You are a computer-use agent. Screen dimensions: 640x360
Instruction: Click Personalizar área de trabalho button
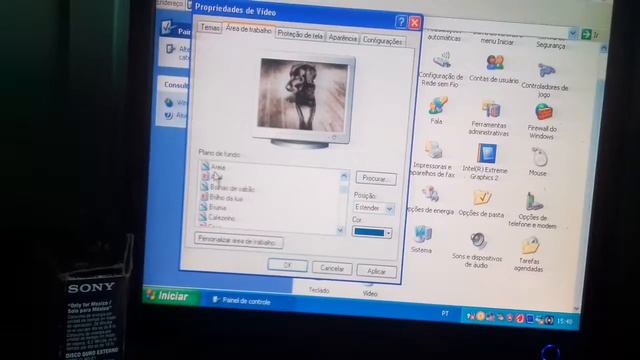[x=238, y=241]
